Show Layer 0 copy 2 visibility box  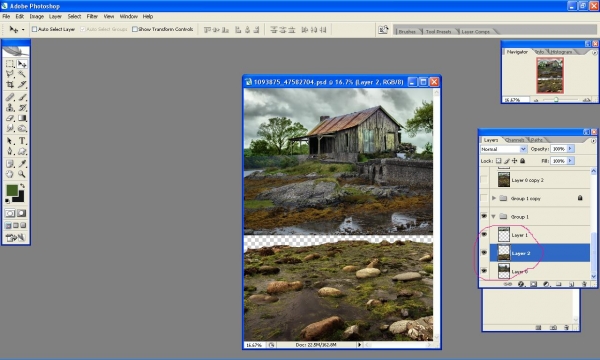484,180
